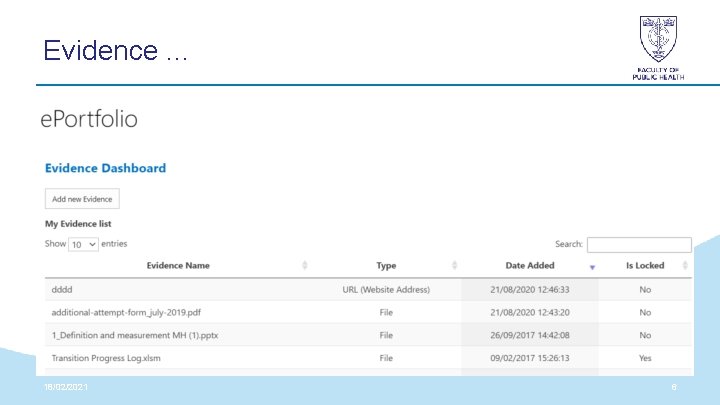The height and width of the screenshot is (405, 720).
Task: Click the Evidence Dashboard heading
Action: pos(106,168)
